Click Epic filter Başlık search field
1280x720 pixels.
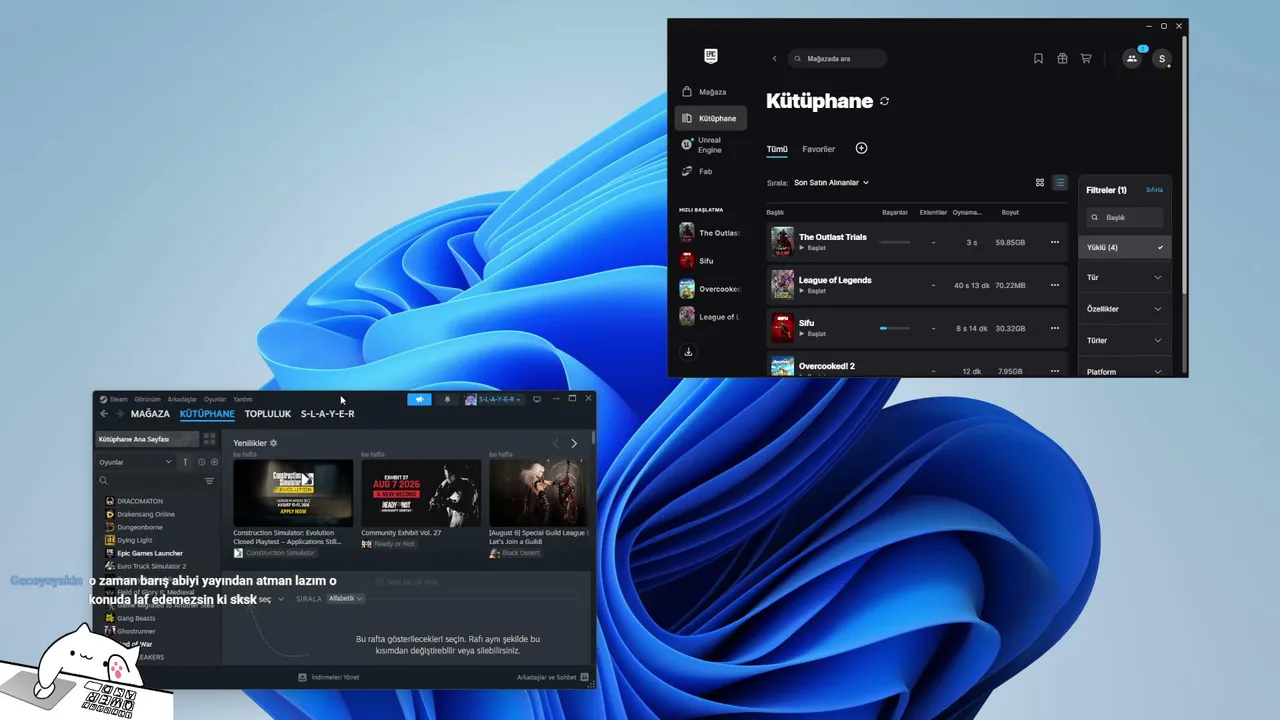point(1125,217)
